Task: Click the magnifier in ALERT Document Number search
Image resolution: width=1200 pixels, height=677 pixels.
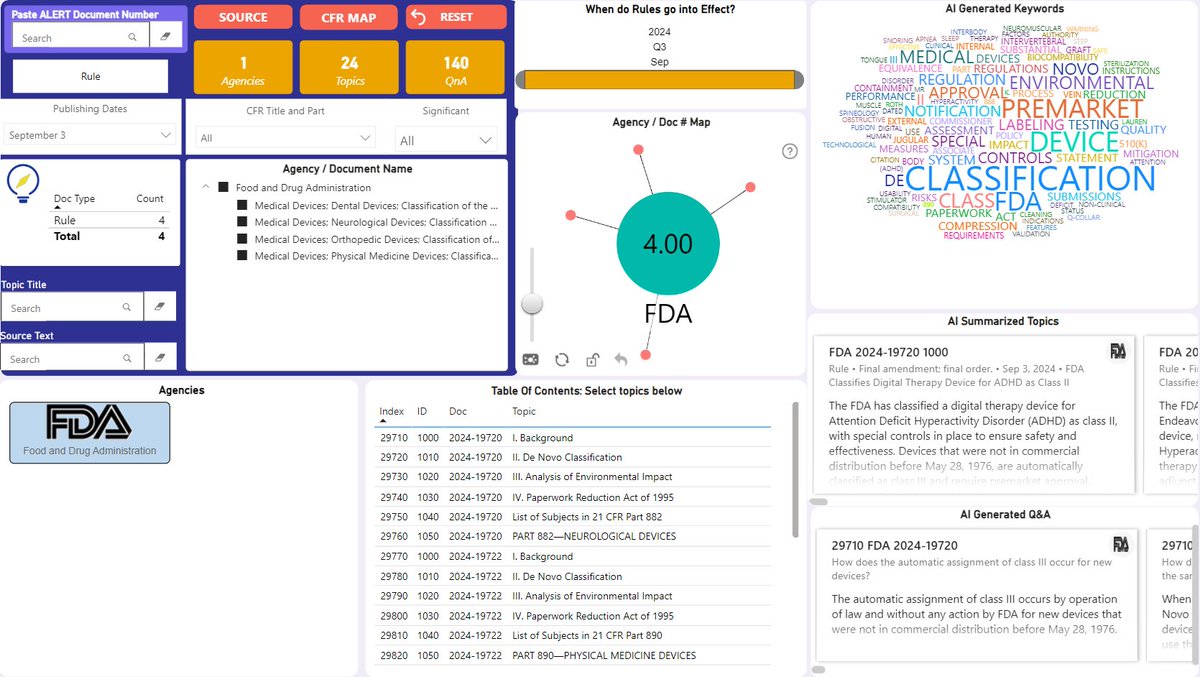Action: tap(132, 38)
